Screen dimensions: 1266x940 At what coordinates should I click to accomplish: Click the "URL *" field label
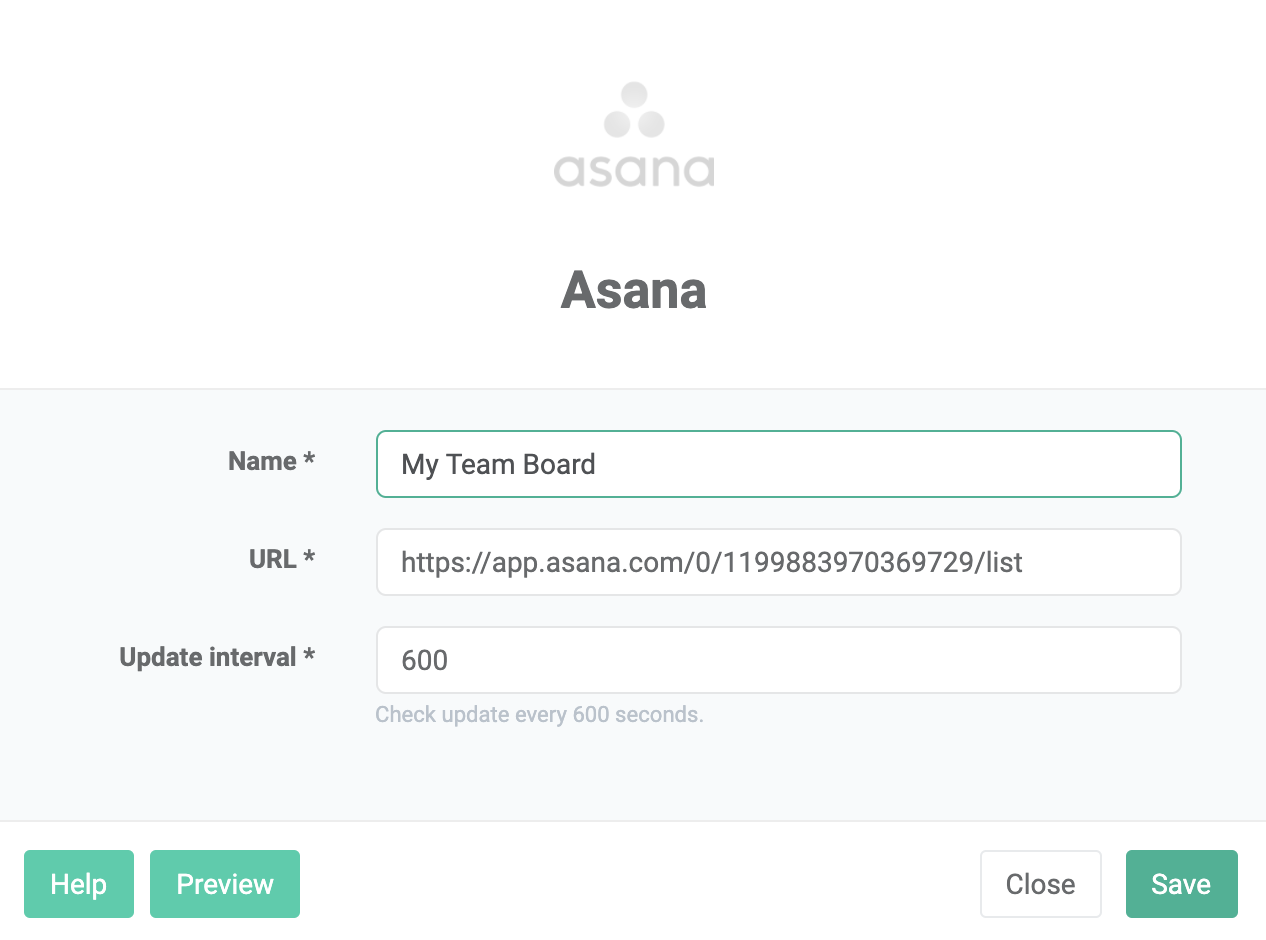(x=282, y=559)
